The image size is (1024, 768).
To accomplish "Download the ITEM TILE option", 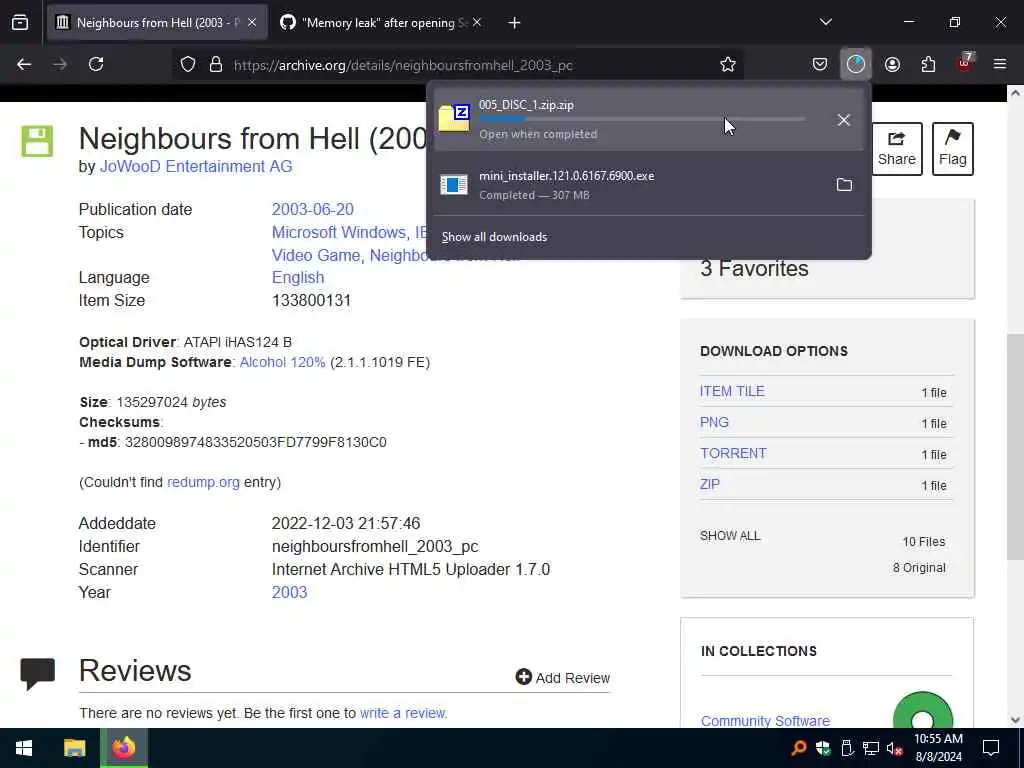I will 732,391.
